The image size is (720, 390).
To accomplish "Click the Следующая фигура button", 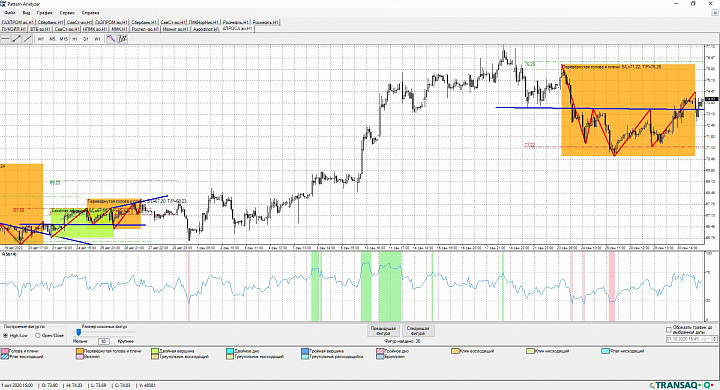I will pyautogui.click(x=418, y=331).
